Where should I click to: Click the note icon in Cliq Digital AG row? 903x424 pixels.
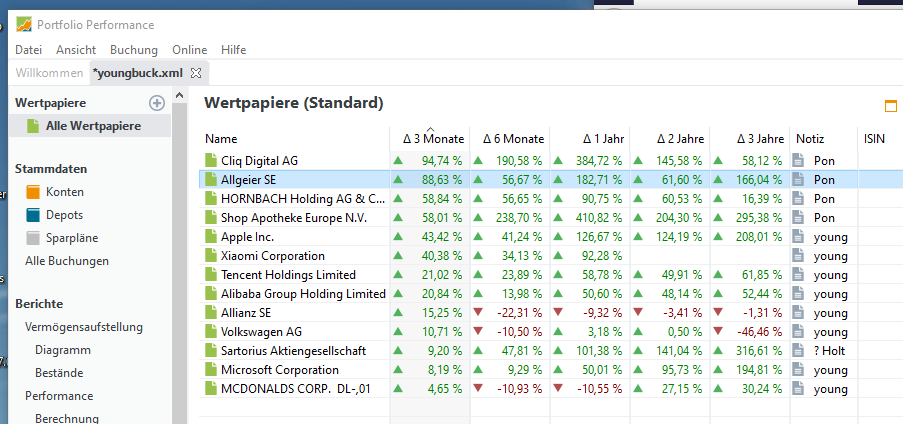798,161
